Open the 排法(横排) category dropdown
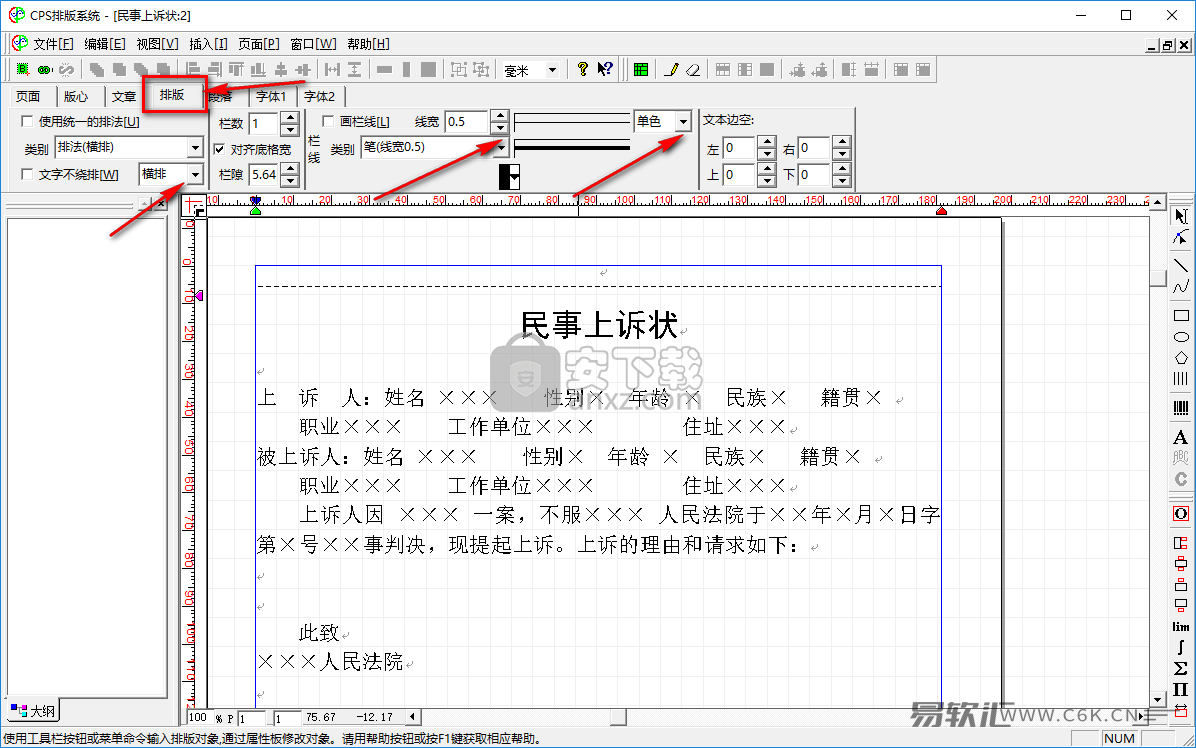The height and width of the screenshot is (748, 1196). point(195,147)
